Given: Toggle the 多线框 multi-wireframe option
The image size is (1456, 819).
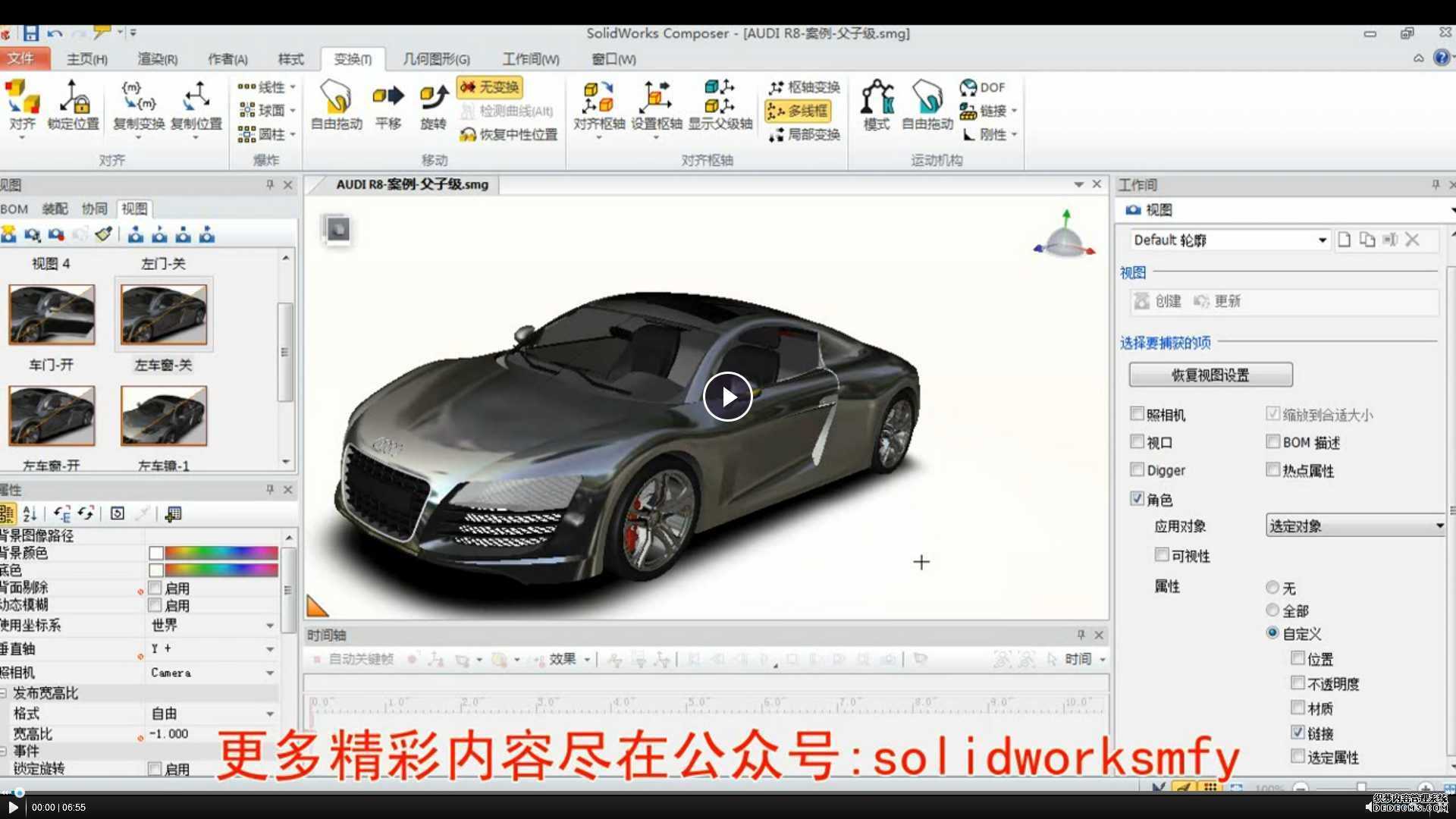Looking at the screenshot, I should point(798,111).
